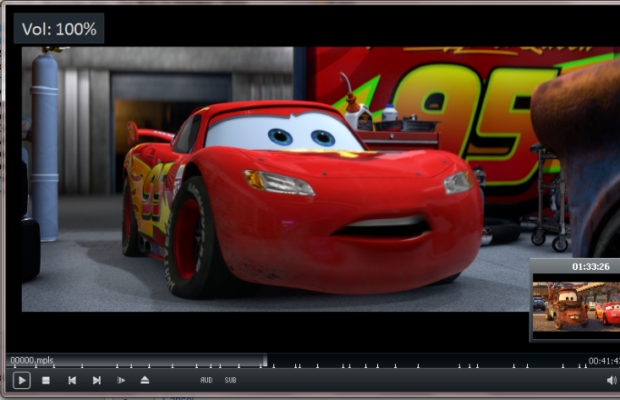Mute audio using the speaker icon

612,380
